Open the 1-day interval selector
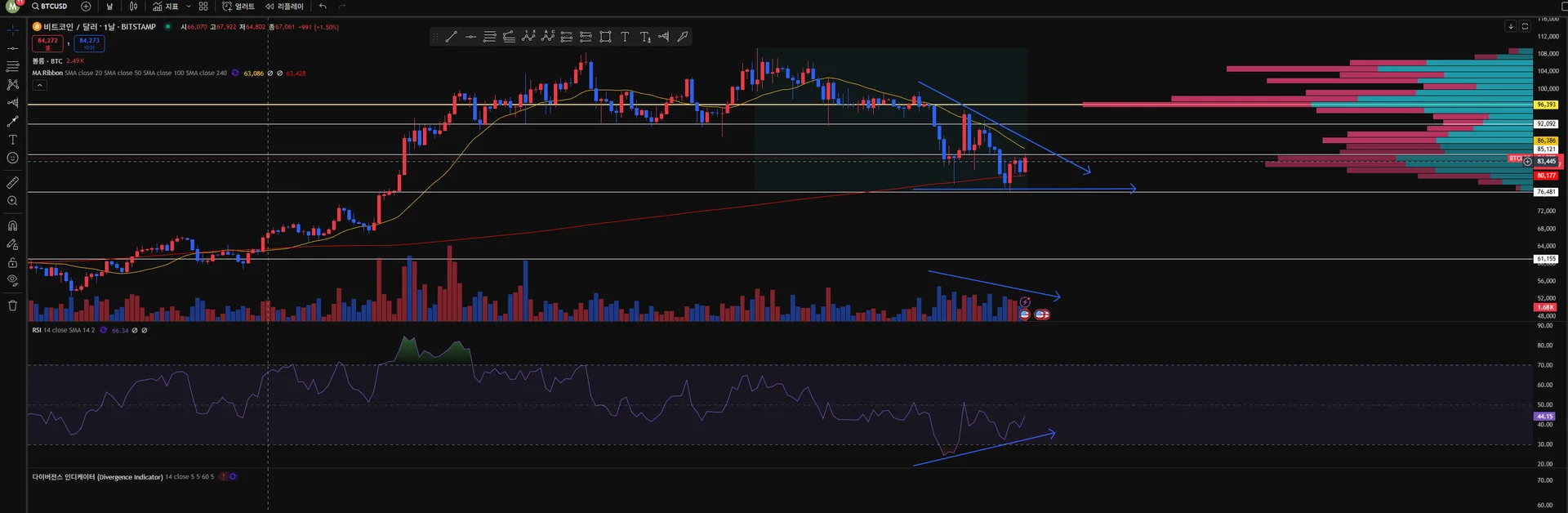 pyautogui.click(x=109, y=7)
